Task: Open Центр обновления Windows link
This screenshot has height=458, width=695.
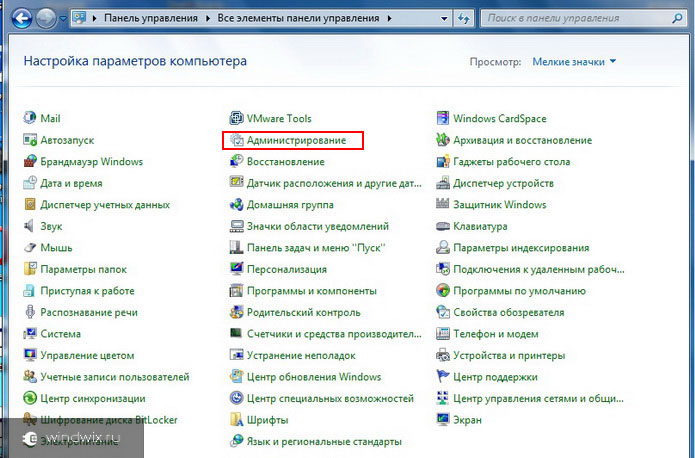Action: [x=314, y=377]
